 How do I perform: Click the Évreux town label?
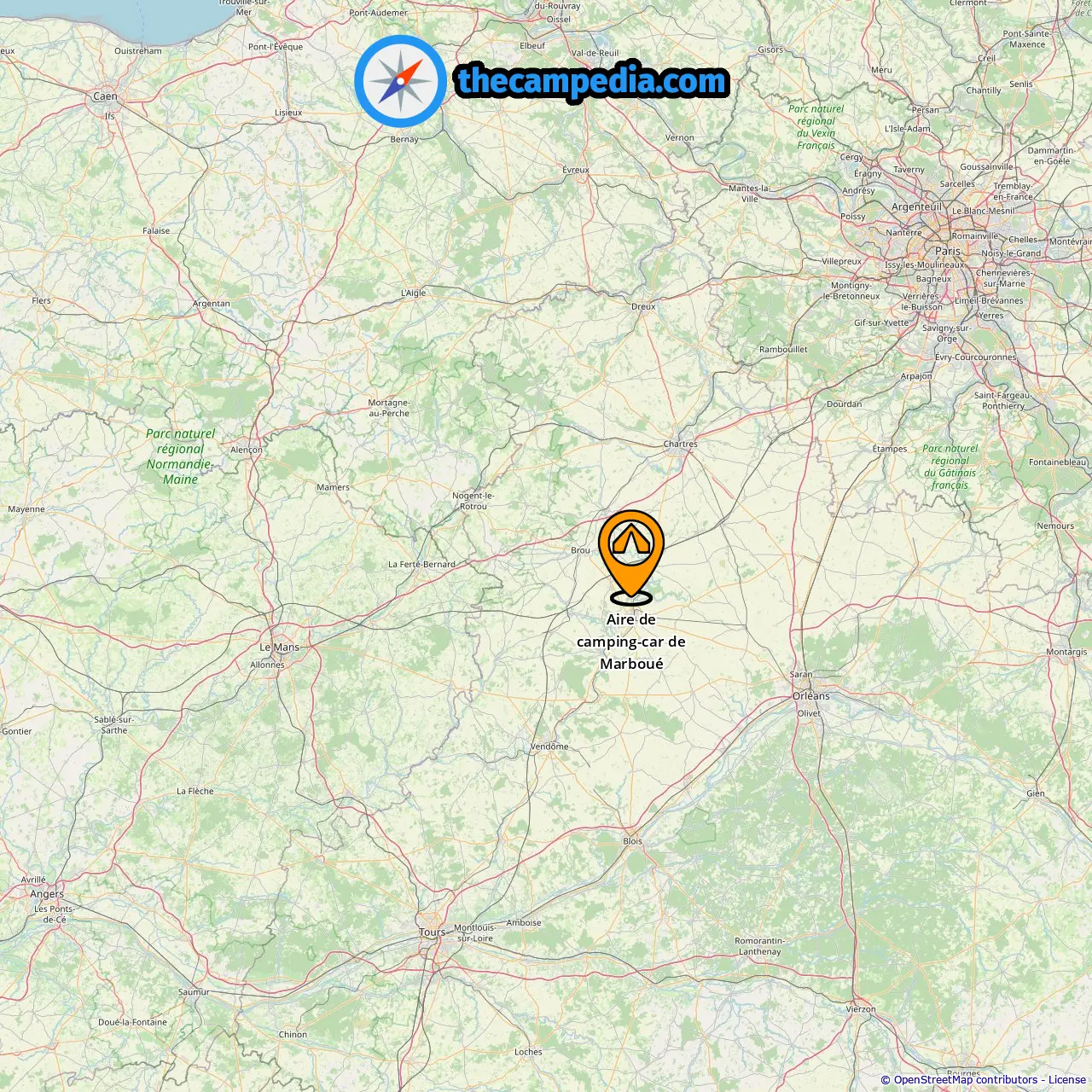tap(576, 171)
